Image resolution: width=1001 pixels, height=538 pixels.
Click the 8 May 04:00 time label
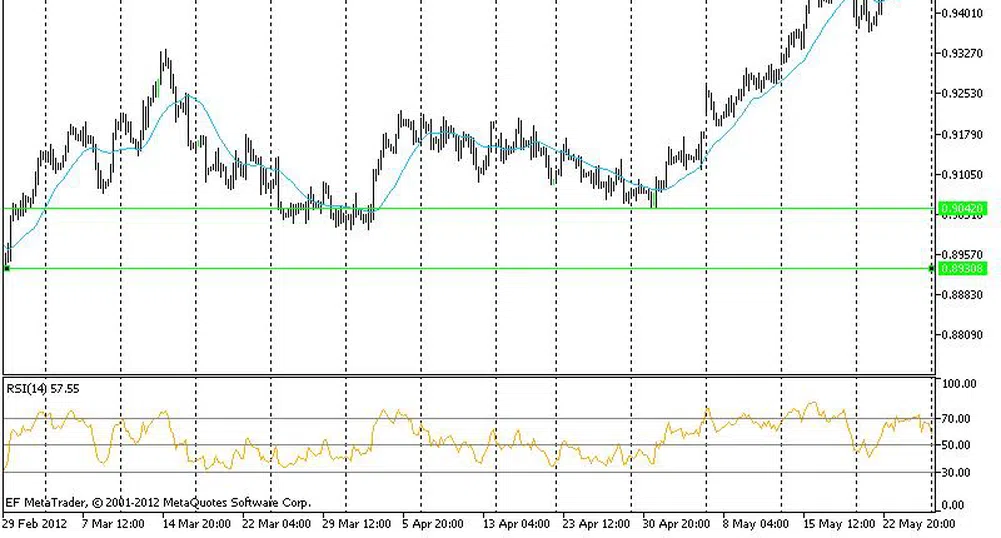(x=754, y=523)
